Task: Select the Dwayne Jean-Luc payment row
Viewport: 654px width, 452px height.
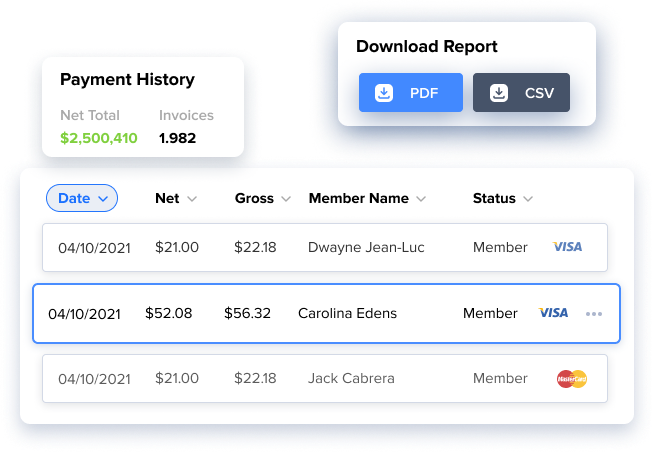Action: coord(324,247)
